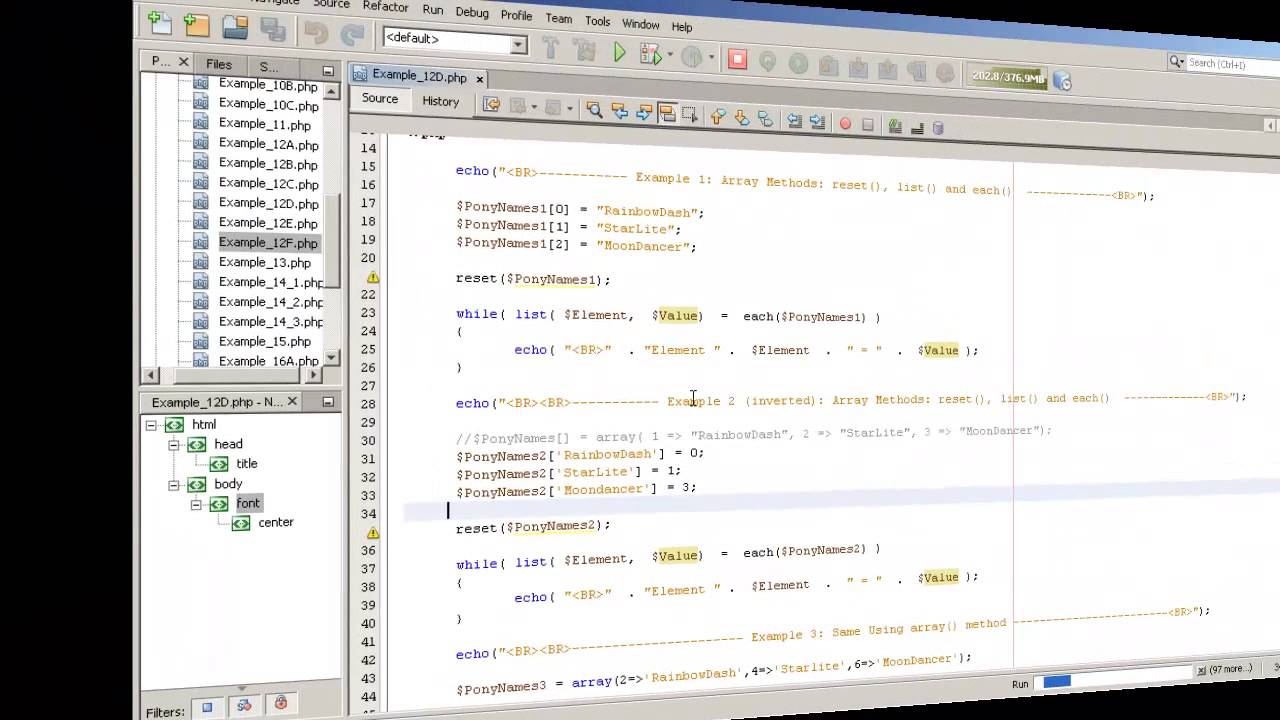Collapse the font node in Navigator
The width and height of the screenshot is (1280, 720).
(196, 505)
